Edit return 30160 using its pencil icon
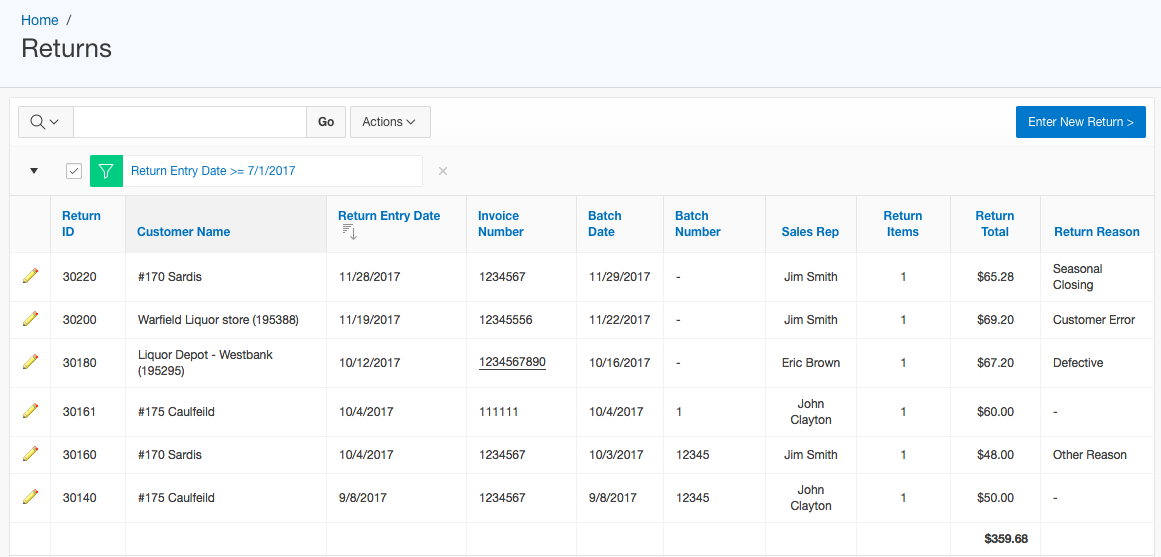 30,454
